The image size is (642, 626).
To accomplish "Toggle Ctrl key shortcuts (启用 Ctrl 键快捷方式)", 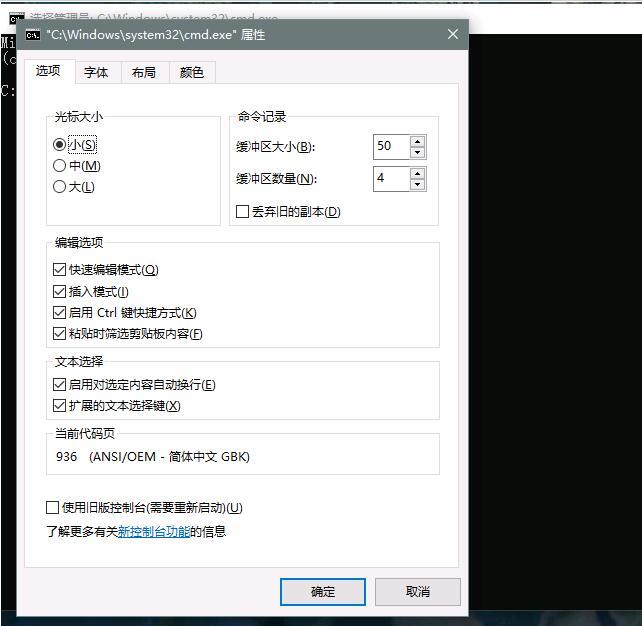I will tap(59, 313).
